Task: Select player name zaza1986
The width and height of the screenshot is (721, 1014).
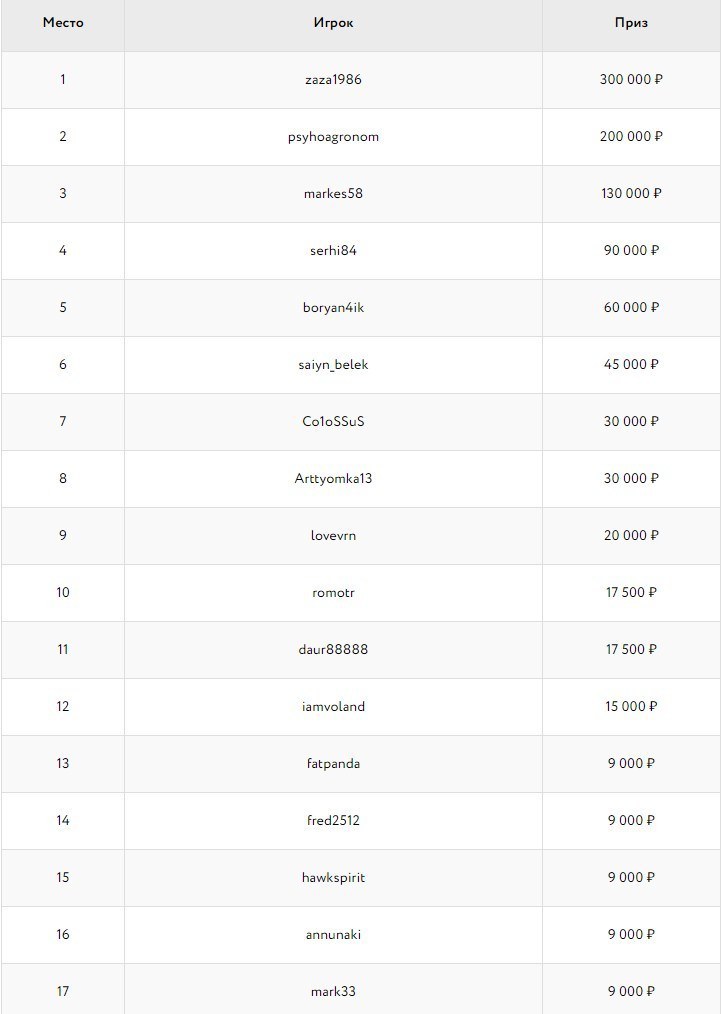Action: click(x=333, y=79)
